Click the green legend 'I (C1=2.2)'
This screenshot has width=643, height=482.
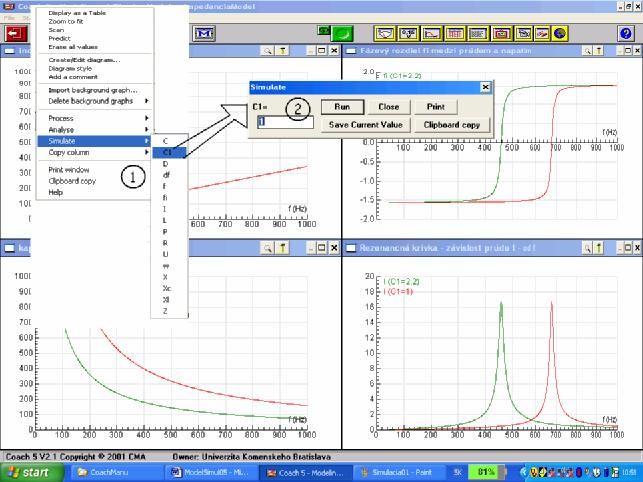point(401,282)
